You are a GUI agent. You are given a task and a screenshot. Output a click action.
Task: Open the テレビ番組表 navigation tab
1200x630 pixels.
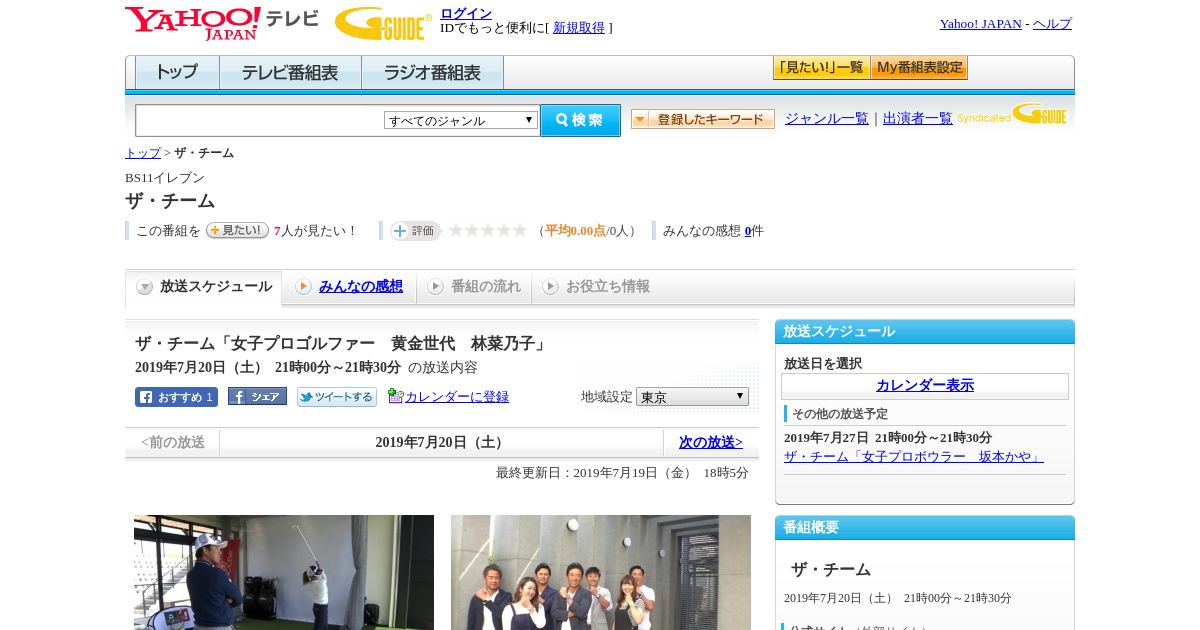[290, 73]
